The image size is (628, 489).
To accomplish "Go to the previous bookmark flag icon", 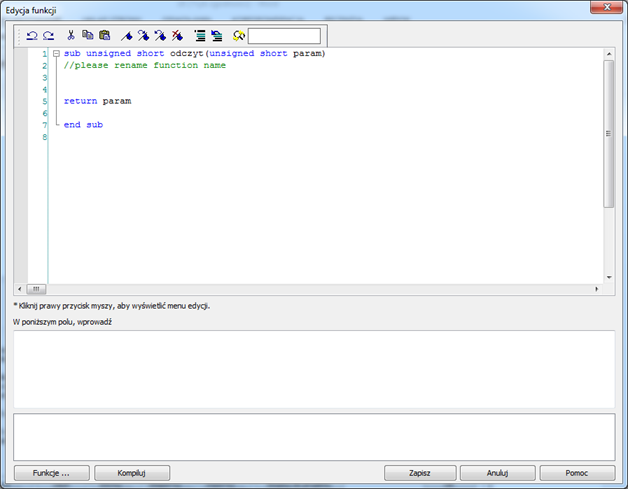I will [160, 36].
